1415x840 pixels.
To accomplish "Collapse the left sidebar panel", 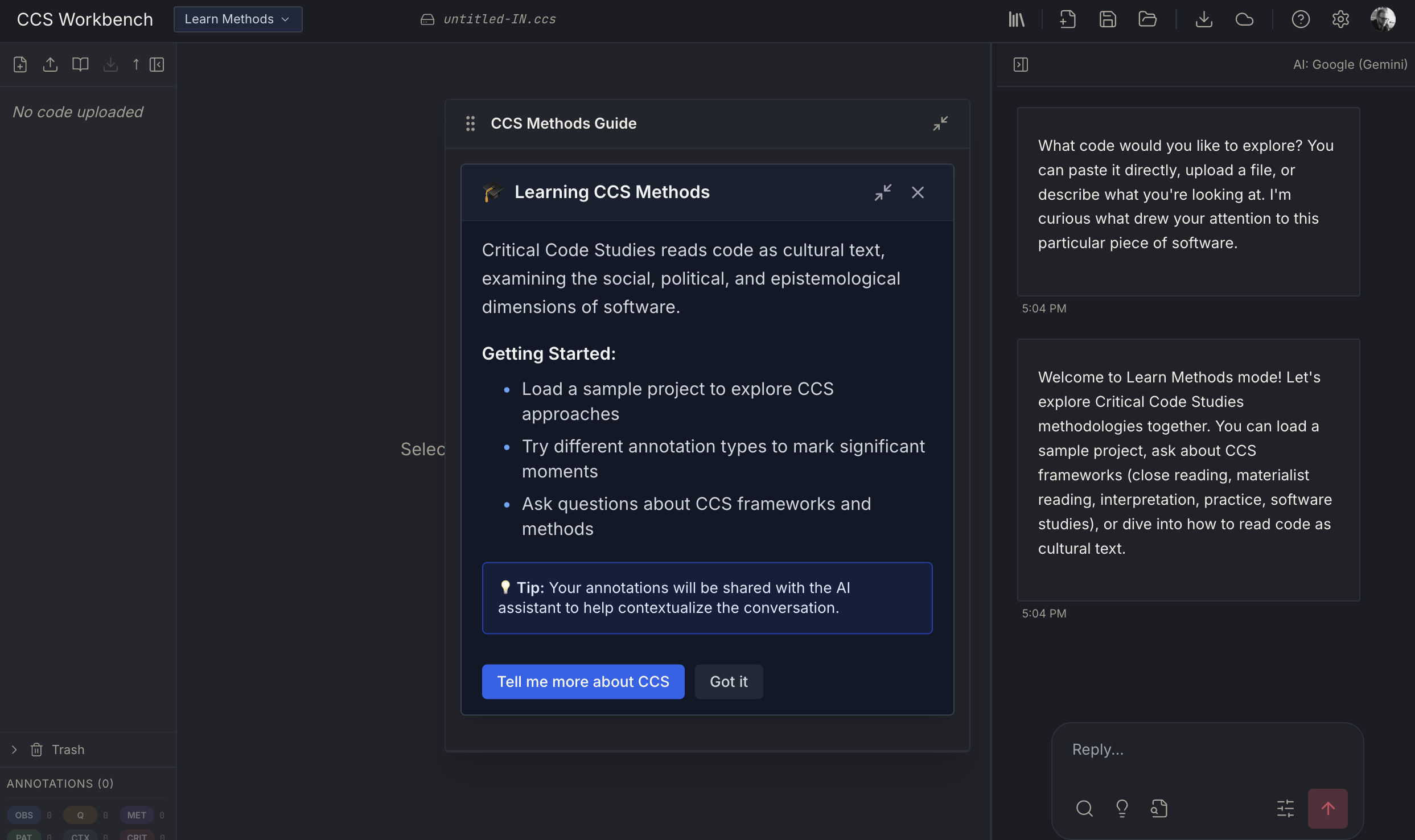I will [157, 64].
